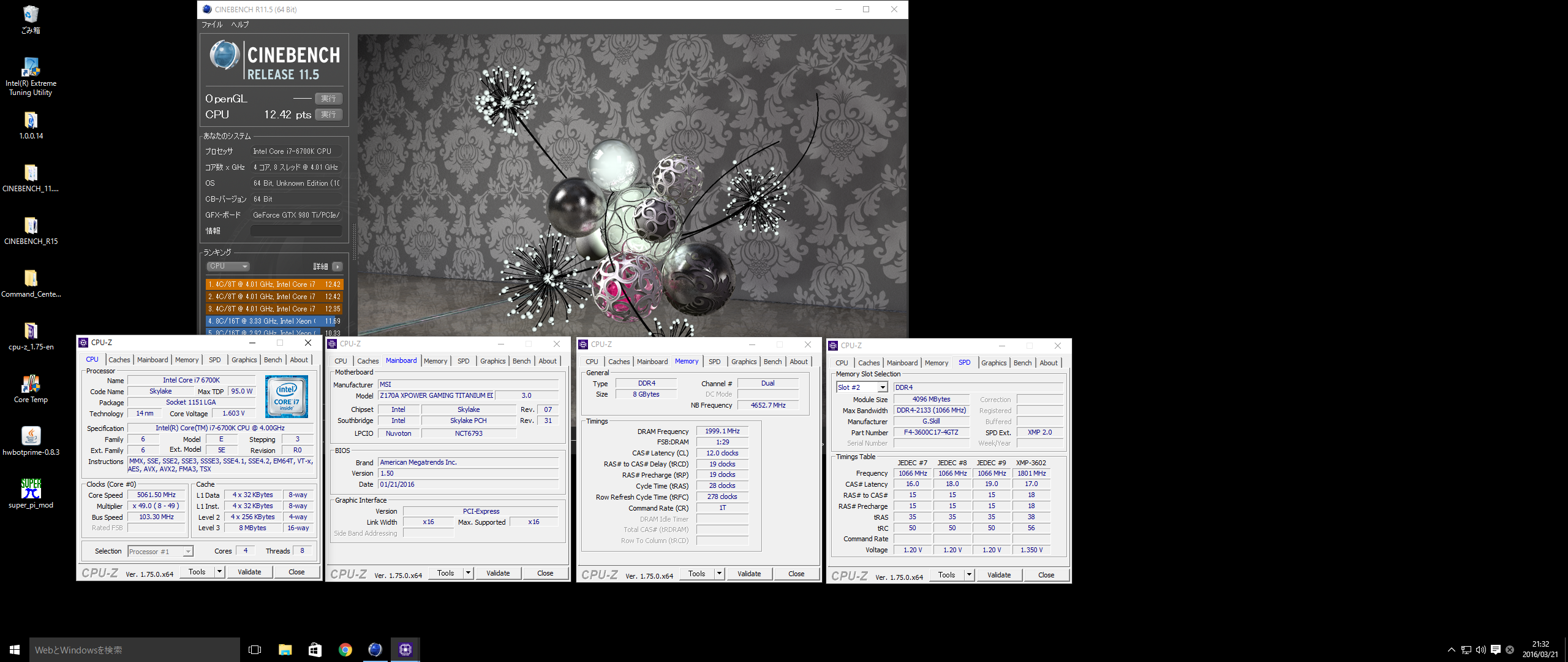This screenshot has width=1568, height=662.
Task: Open SPD tab in Memory CPU-Z window
Action: coord(714,362)
